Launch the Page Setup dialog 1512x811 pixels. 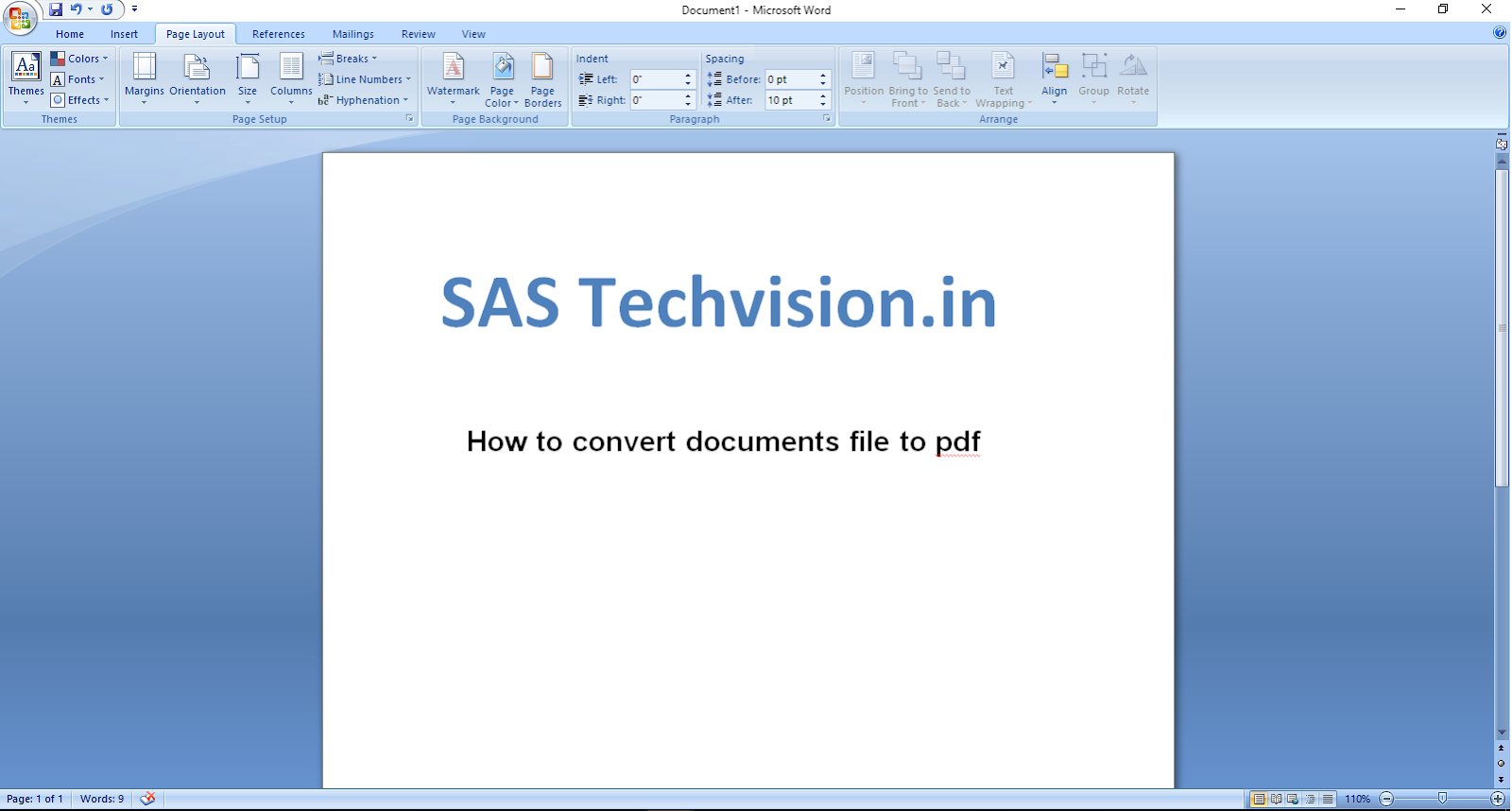(410, 119)
